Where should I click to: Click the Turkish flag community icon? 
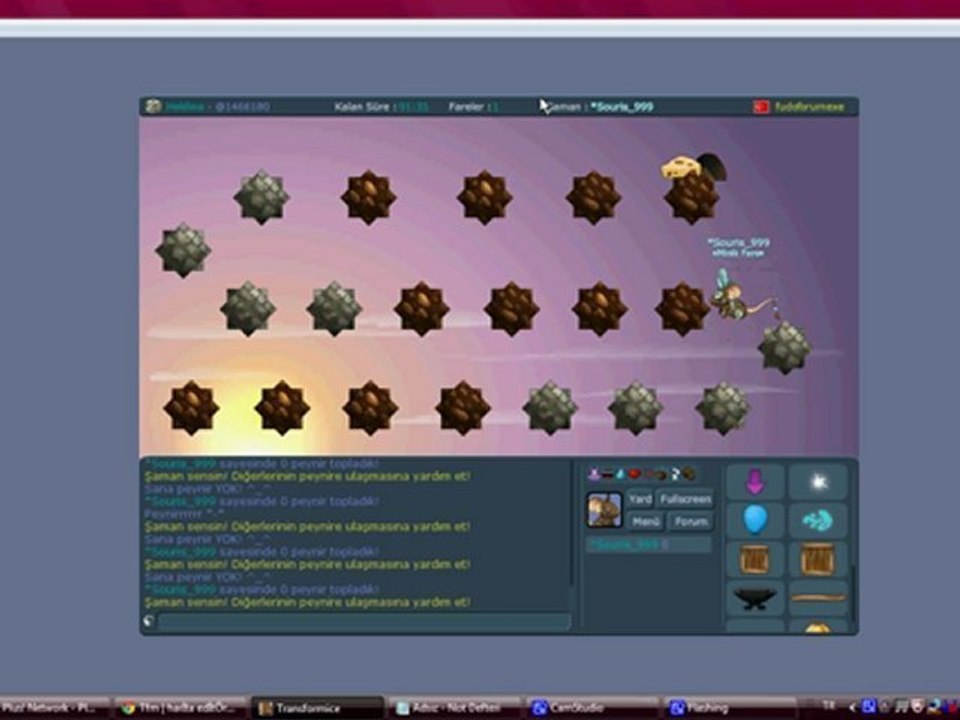point(761,107)
